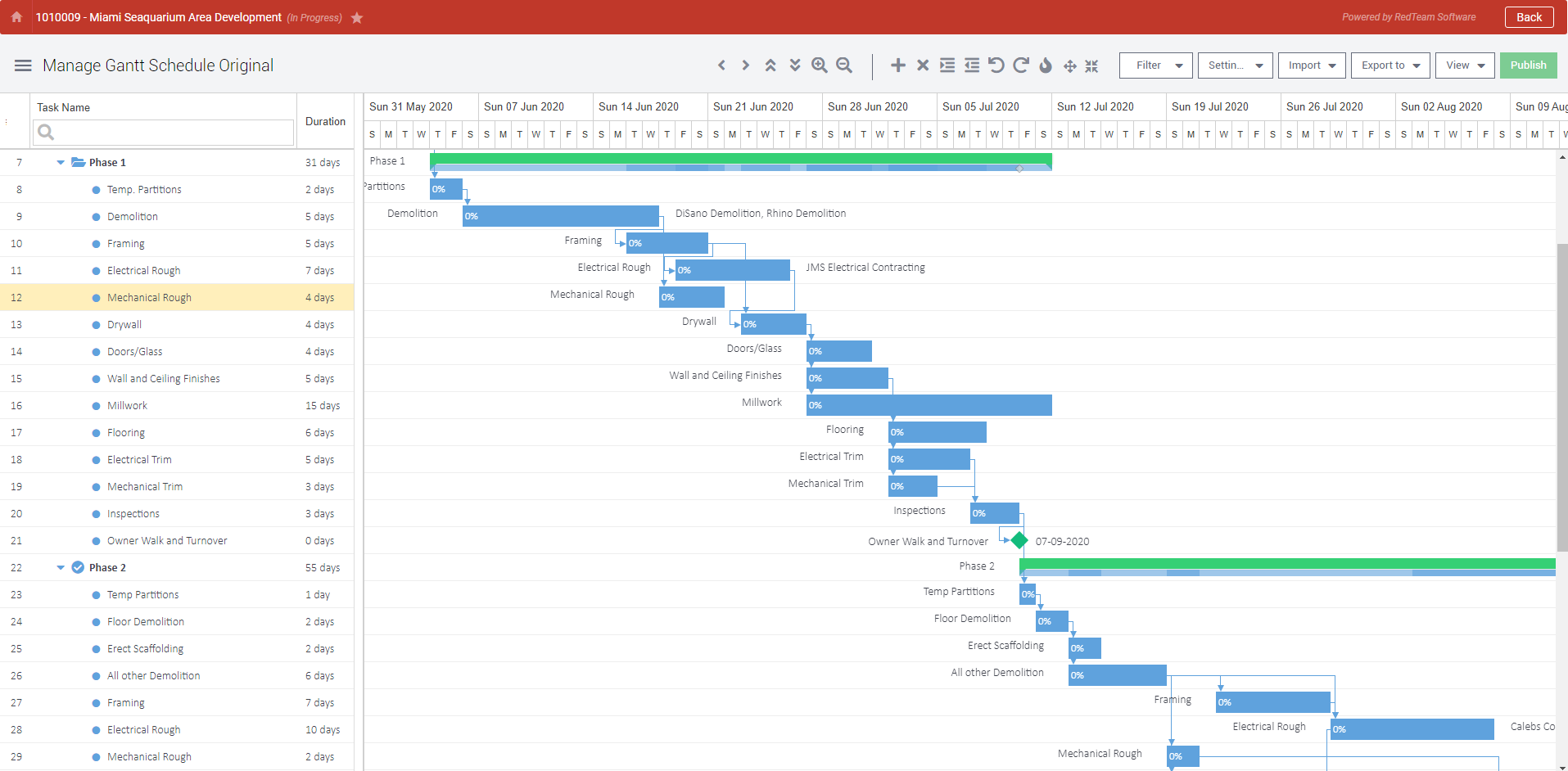Click the redo arrow icon
Screen dimensions: 1568x771
[x=1021, y=65]
